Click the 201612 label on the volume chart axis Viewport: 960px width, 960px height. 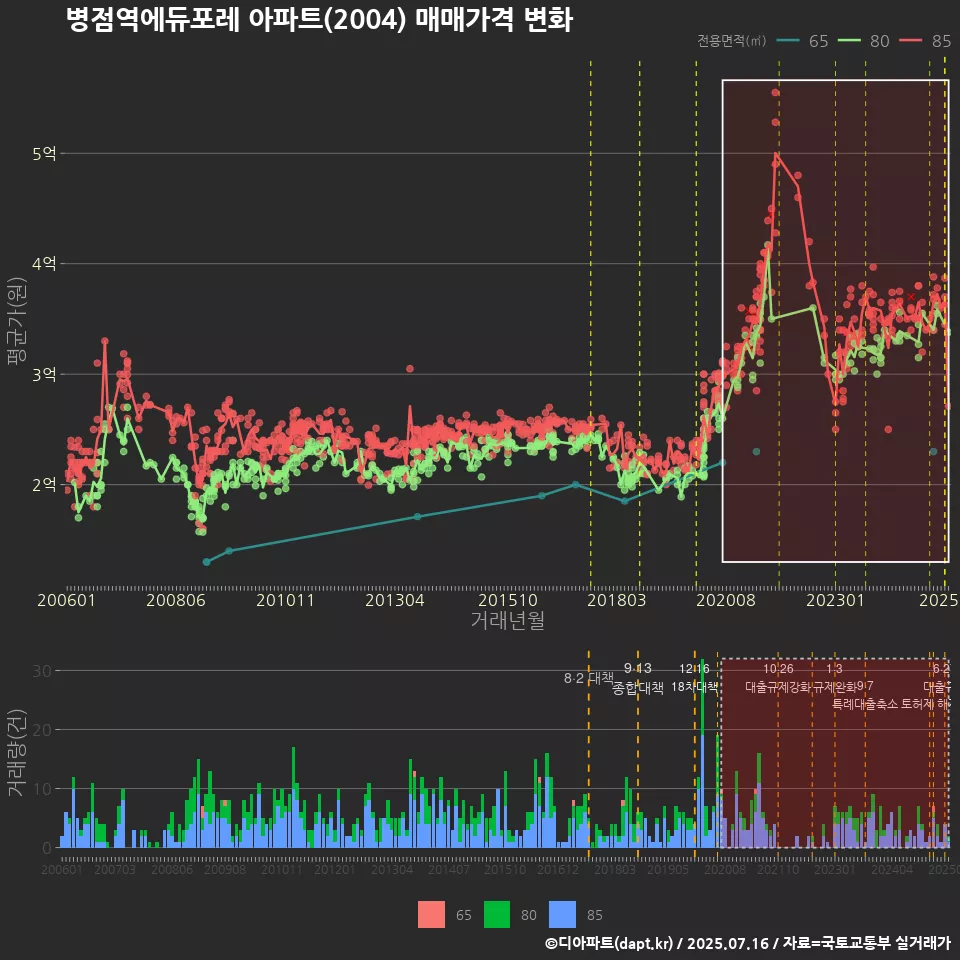point(558,869)
